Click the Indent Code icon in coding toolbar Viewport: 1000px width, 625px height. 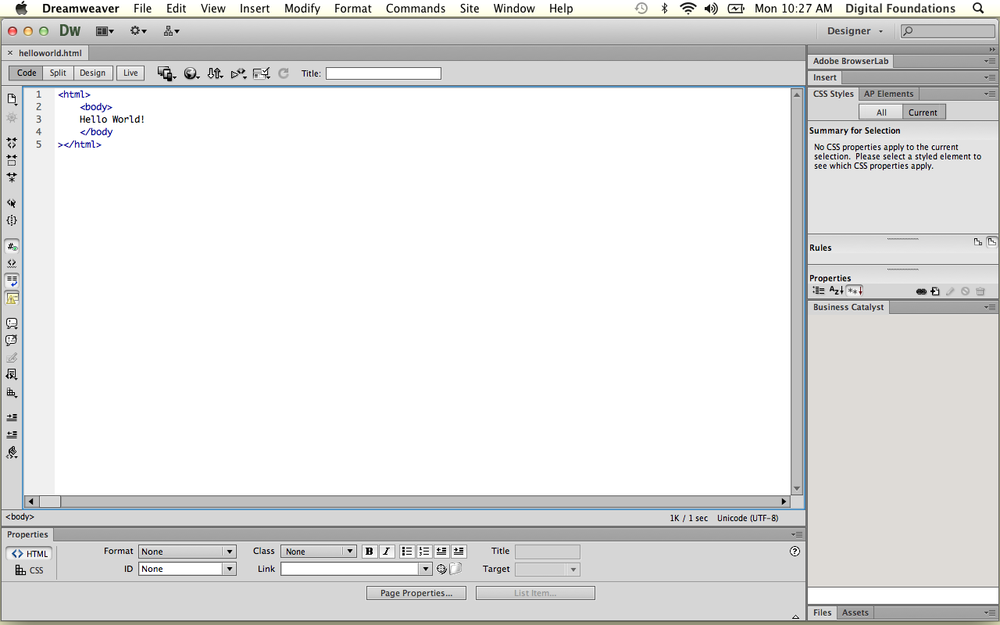12,417
